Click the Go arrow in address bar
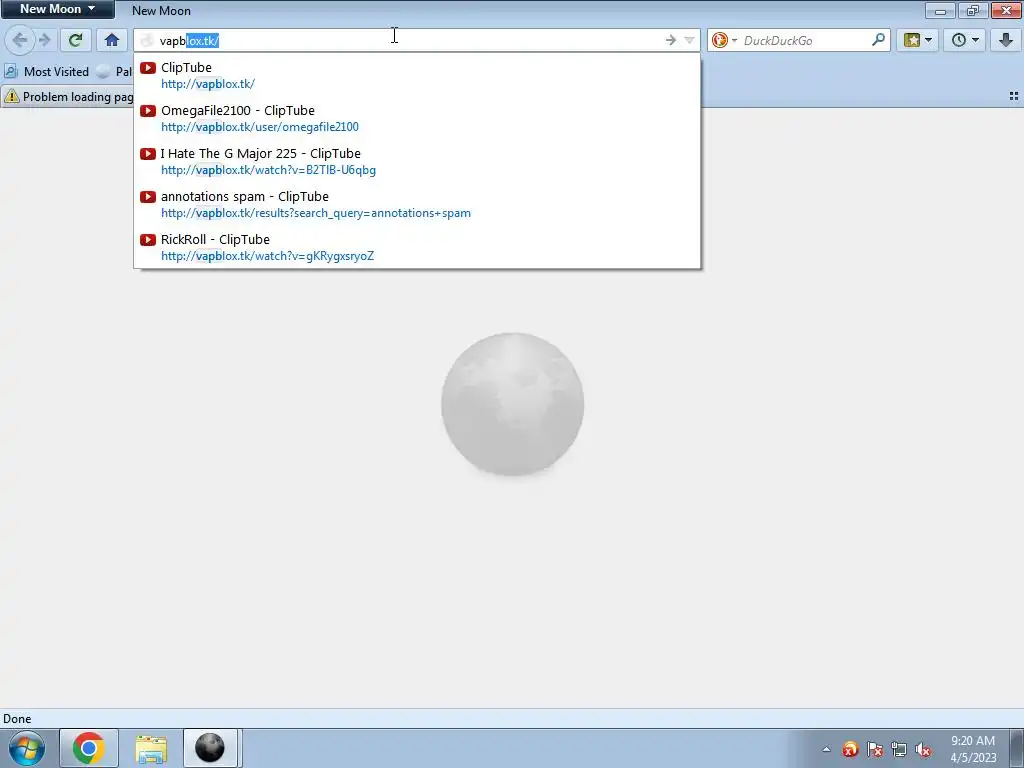The width and height of the screenshot is (1024, 768). (671, 40)
